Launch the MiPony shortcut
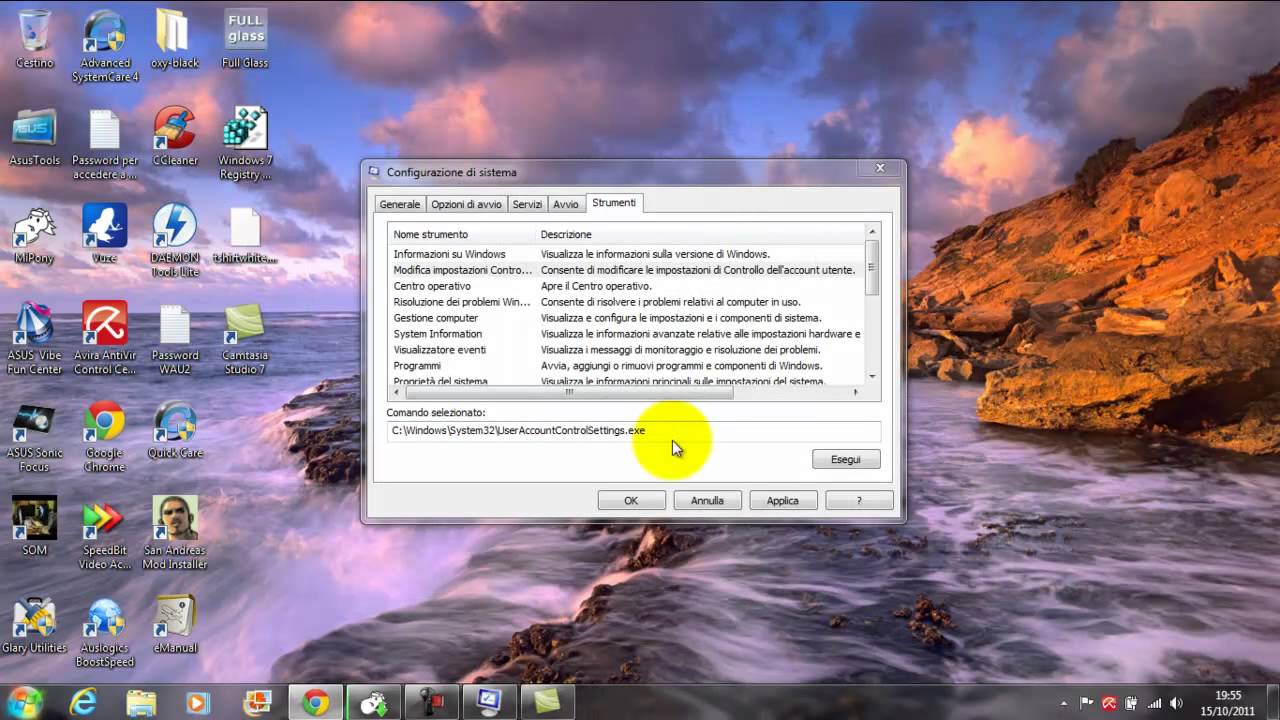Viewport: 1280px width, 720px height. point(35,235)
